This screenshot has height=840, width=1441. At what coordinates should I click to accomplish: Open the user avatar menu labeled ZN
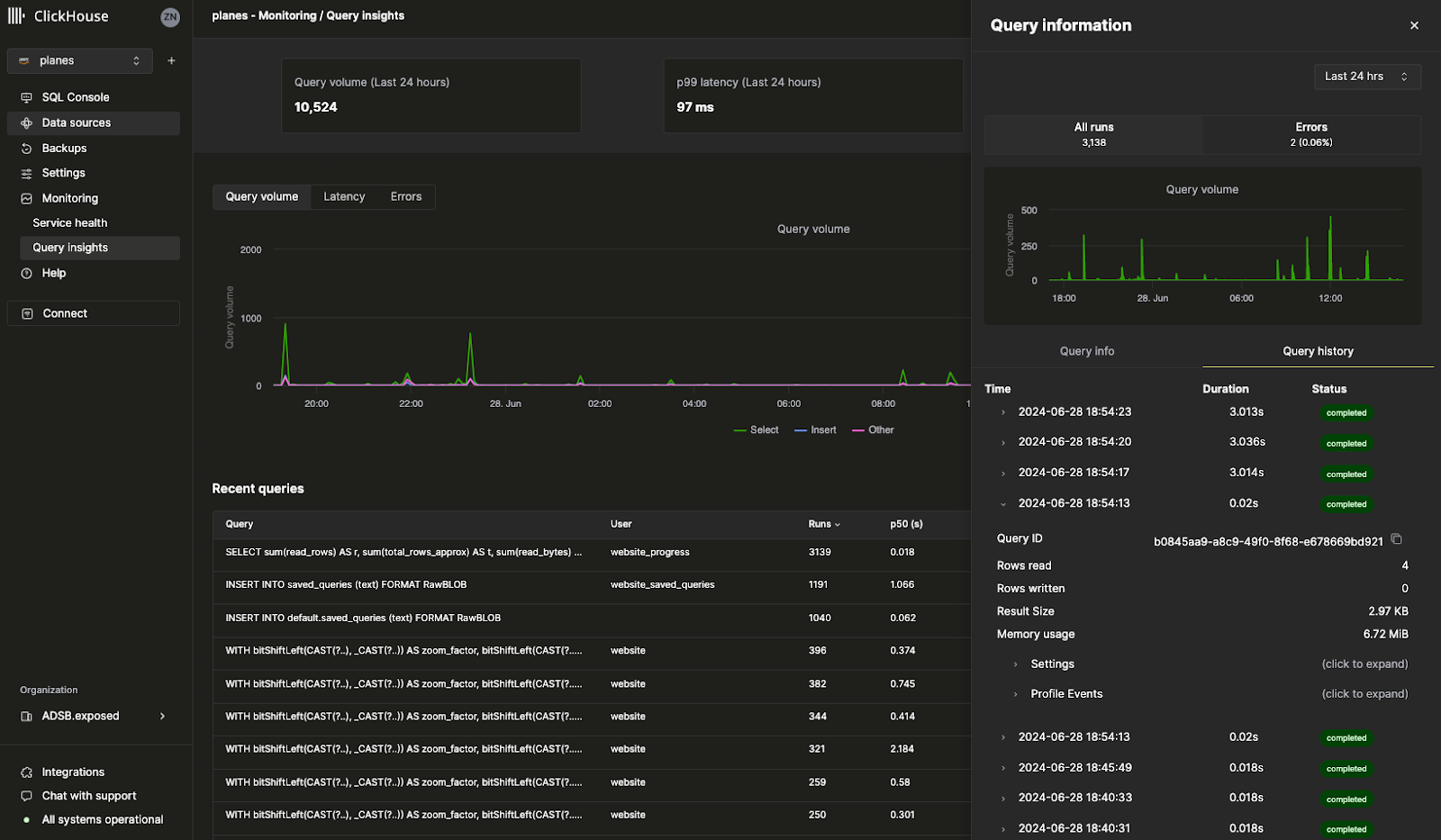point(170,16)
